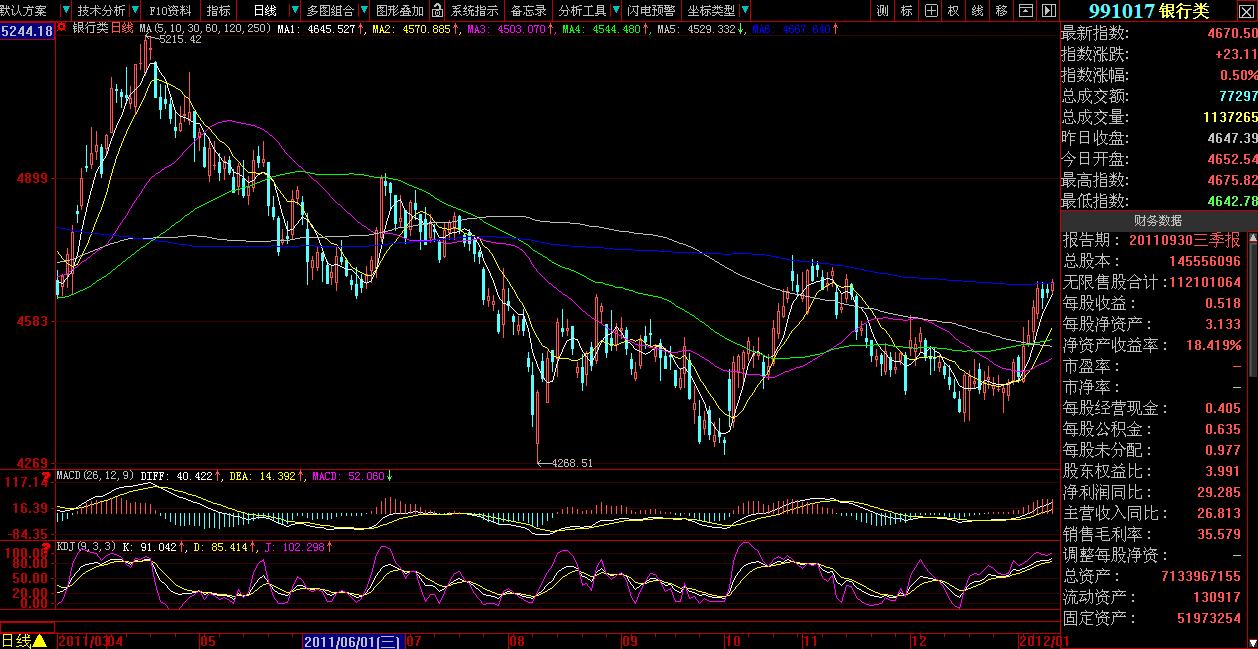
Task: Click the 5215.42 high price annotation
Action: [179, 40]
